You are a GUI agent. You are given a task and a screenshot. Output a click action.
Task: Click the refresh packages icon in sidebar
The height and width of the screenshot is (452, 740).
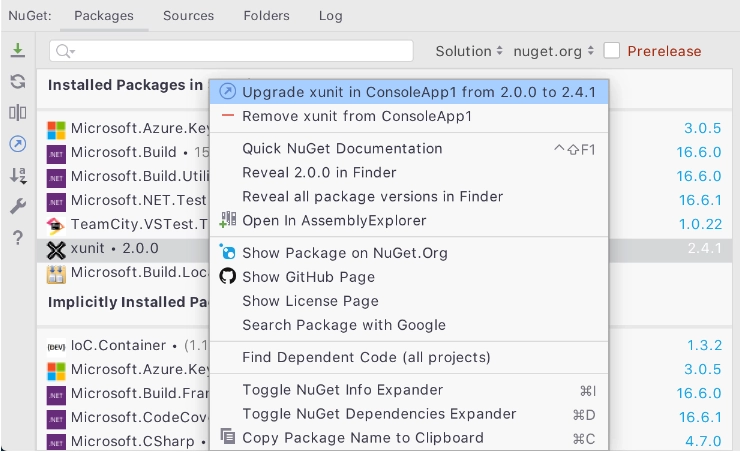[x=18, y=82]
